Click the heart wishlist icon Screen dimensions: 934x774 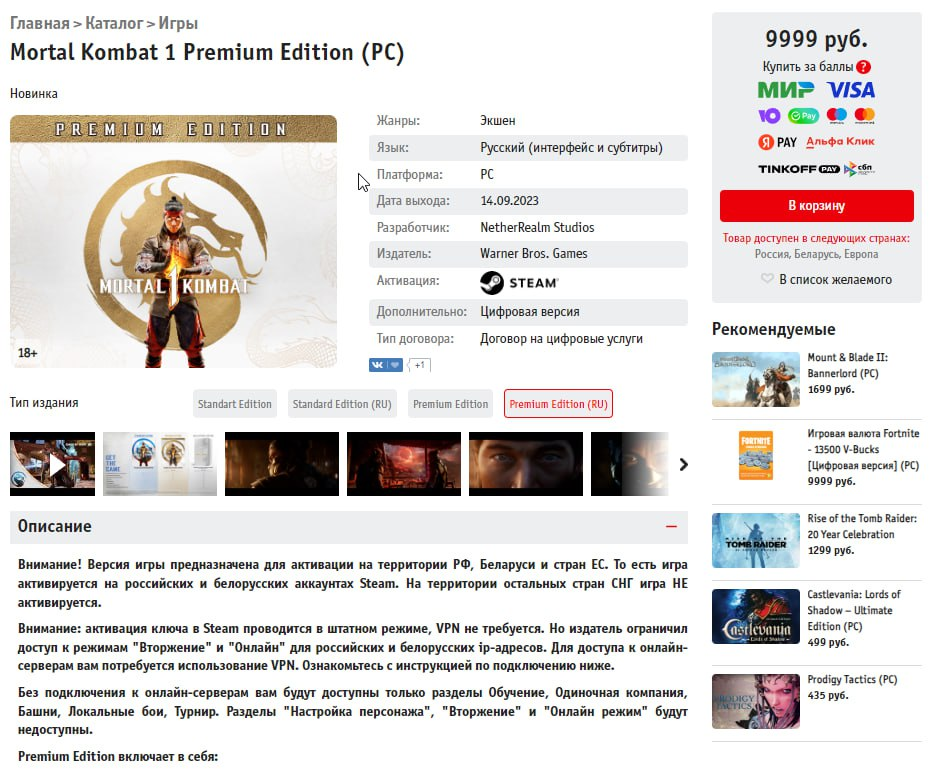[767, 279]
